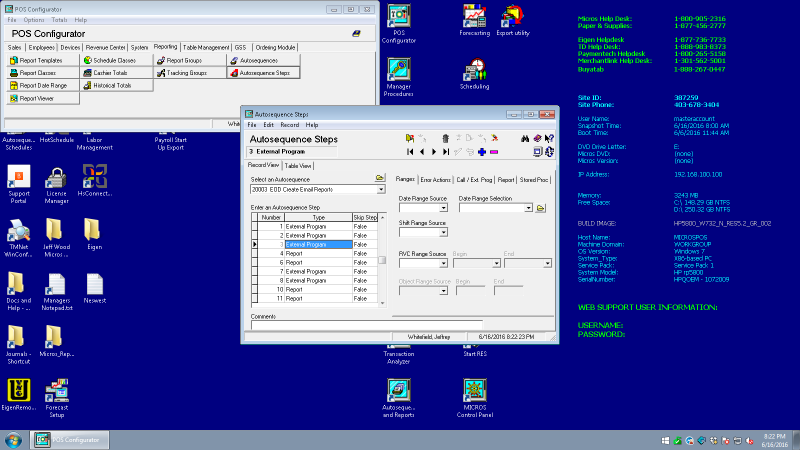
Task: Click the monitor window icon in toolbar
Action: pyautogui.click(x=537, y=152)
